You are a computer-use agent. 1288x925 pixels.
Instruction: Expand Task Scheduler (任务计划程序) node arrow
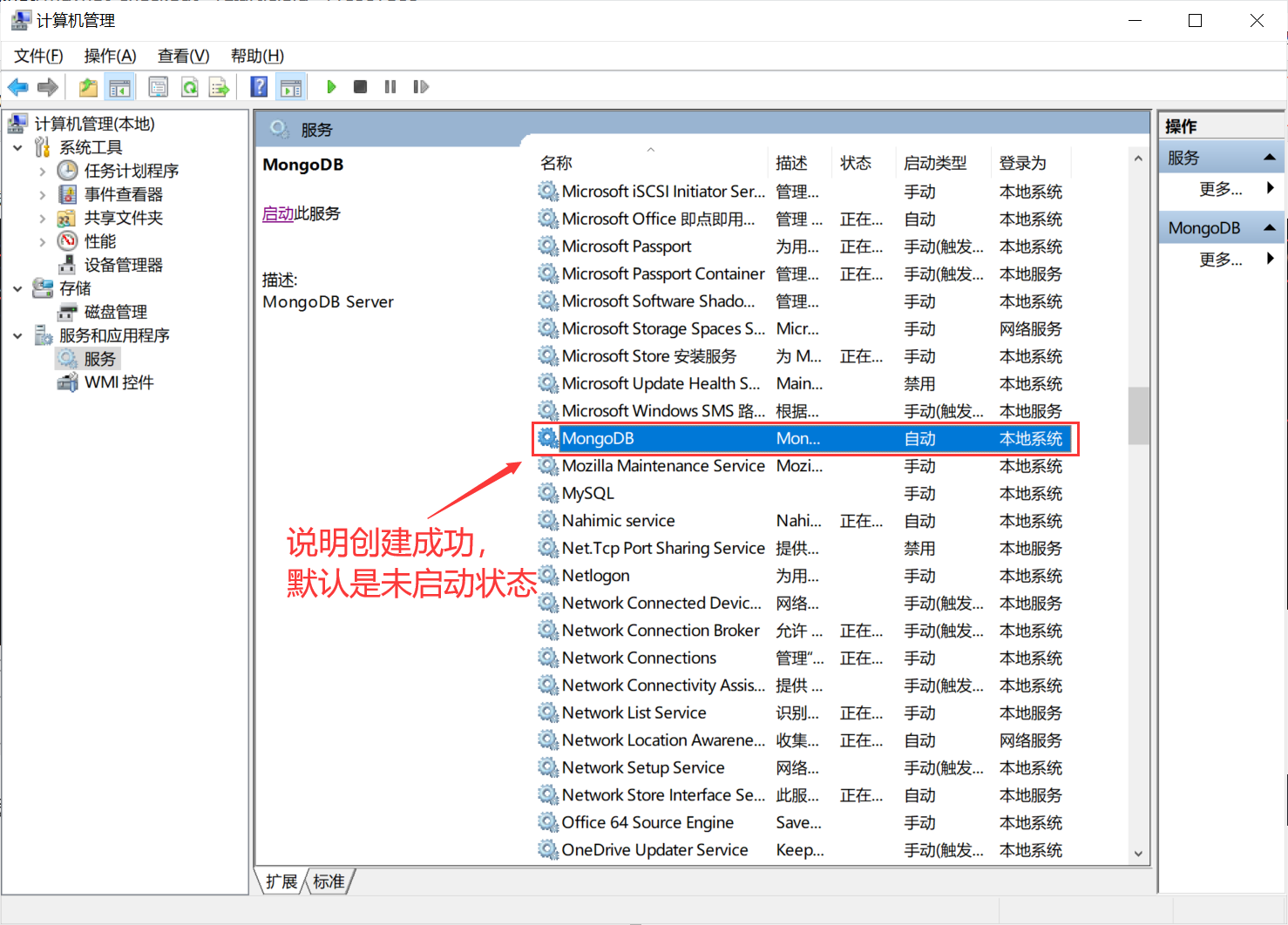[x=42, y=172]
